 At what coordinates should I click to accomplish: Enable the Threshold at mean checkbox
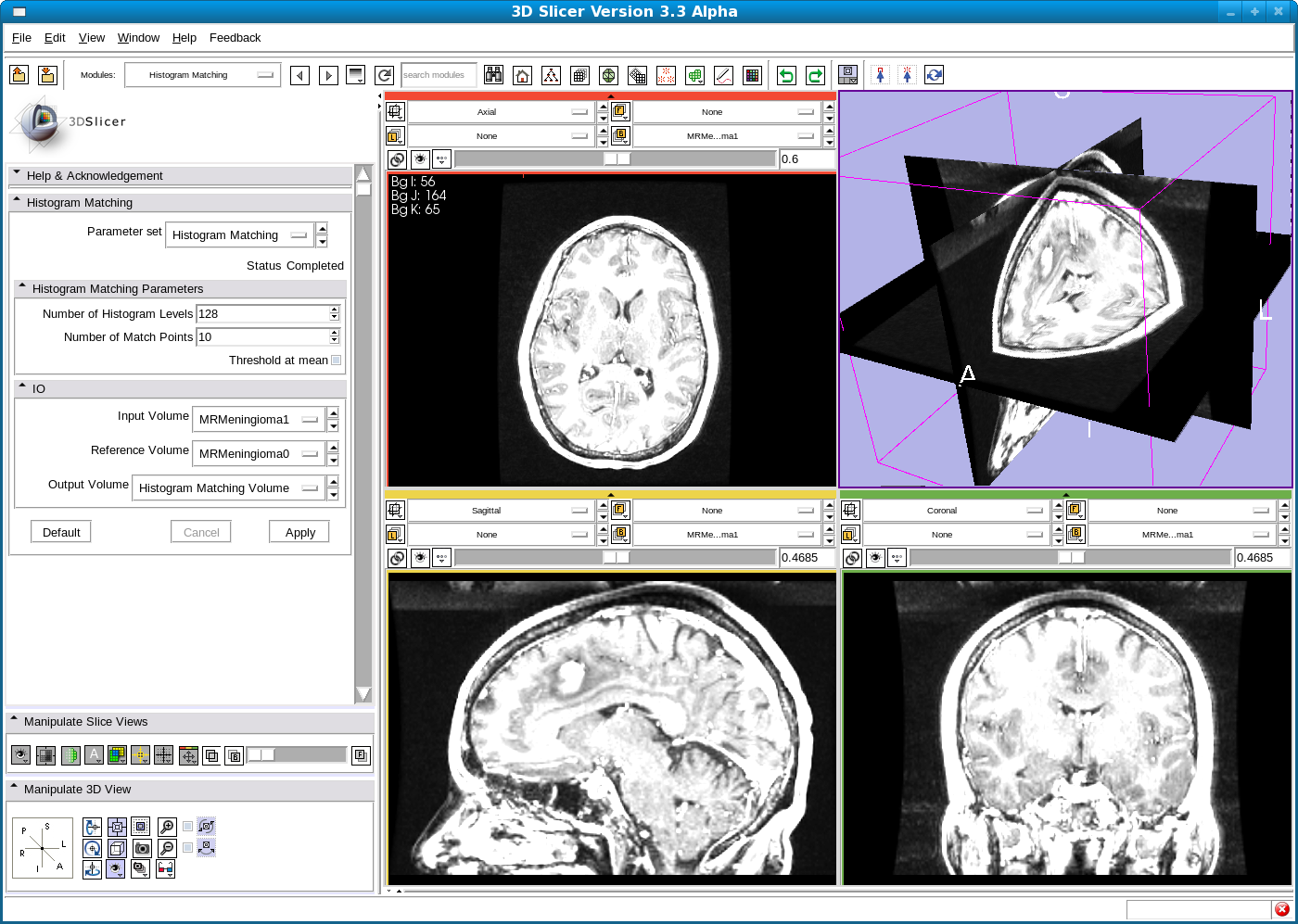pos(336,361)
